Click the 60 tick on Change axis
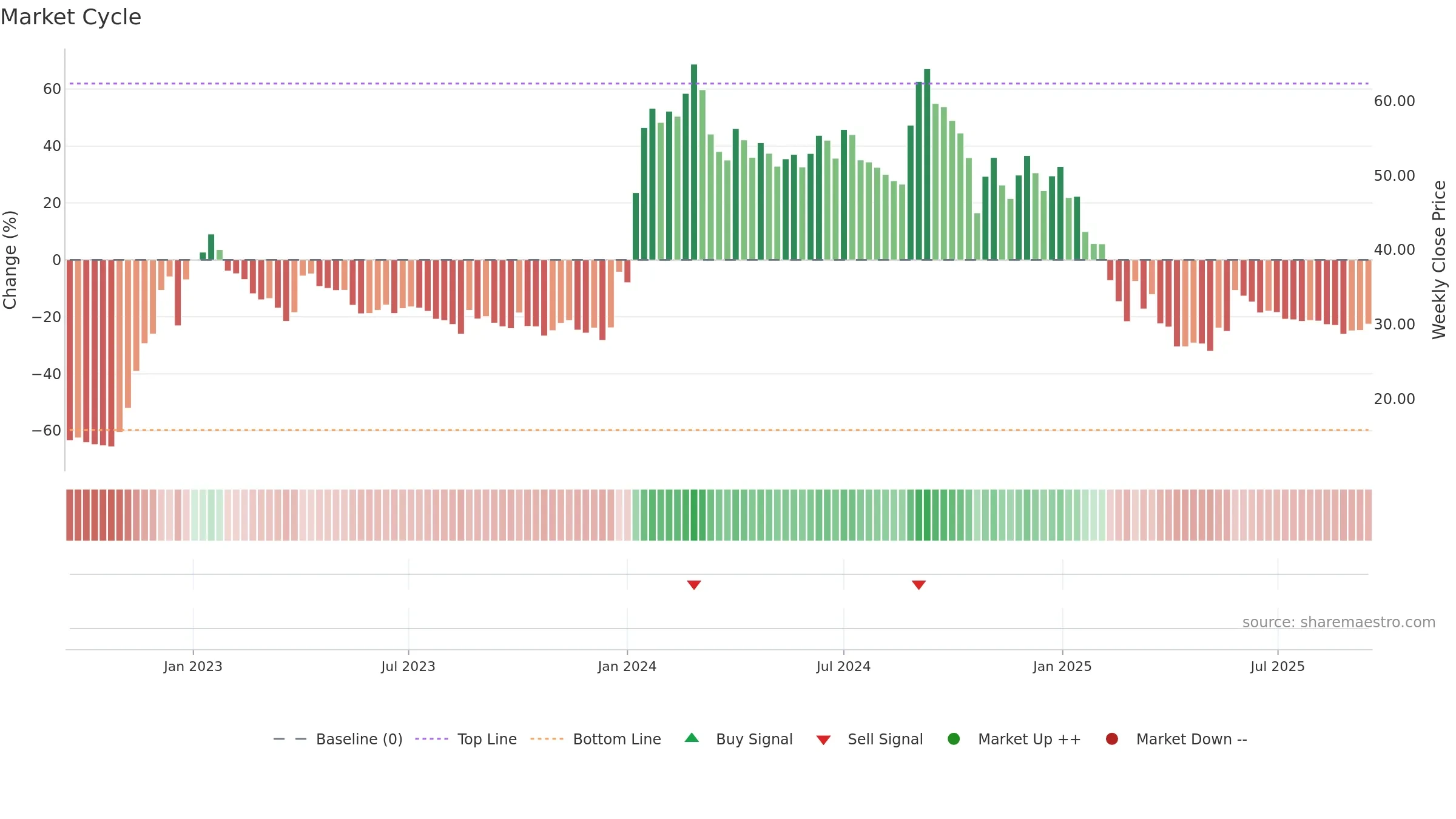Image resolution: width=1456 pixels, height=819 pixels. (x=52, y=89)
